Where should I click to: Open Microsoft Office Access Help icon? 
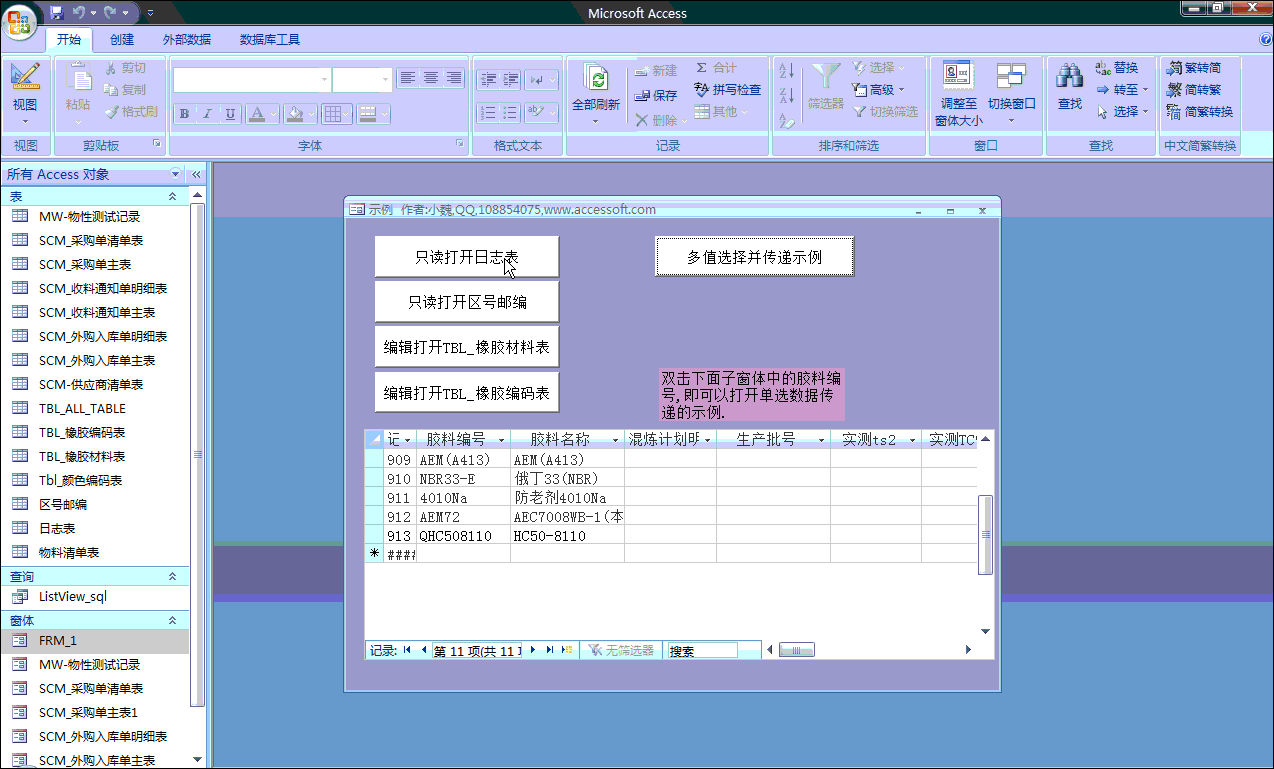[1265, 39]
